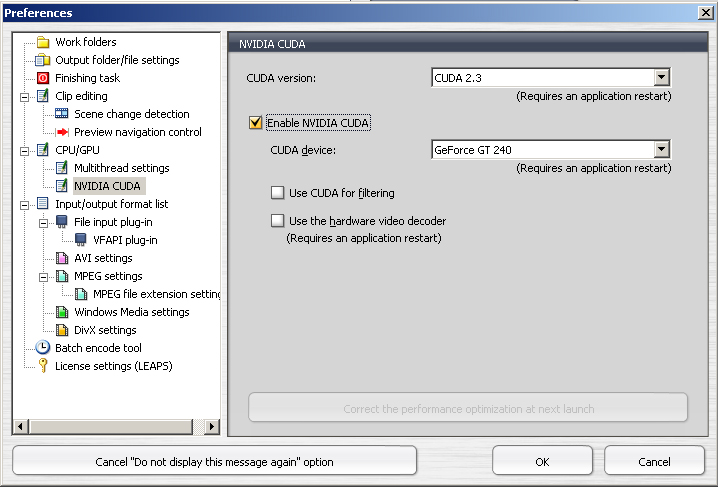Image resolution: width=718 pixels, height=487 pixels.
Task: Click Cancel "Do not display this message again" option
Action: coord(214,461)
